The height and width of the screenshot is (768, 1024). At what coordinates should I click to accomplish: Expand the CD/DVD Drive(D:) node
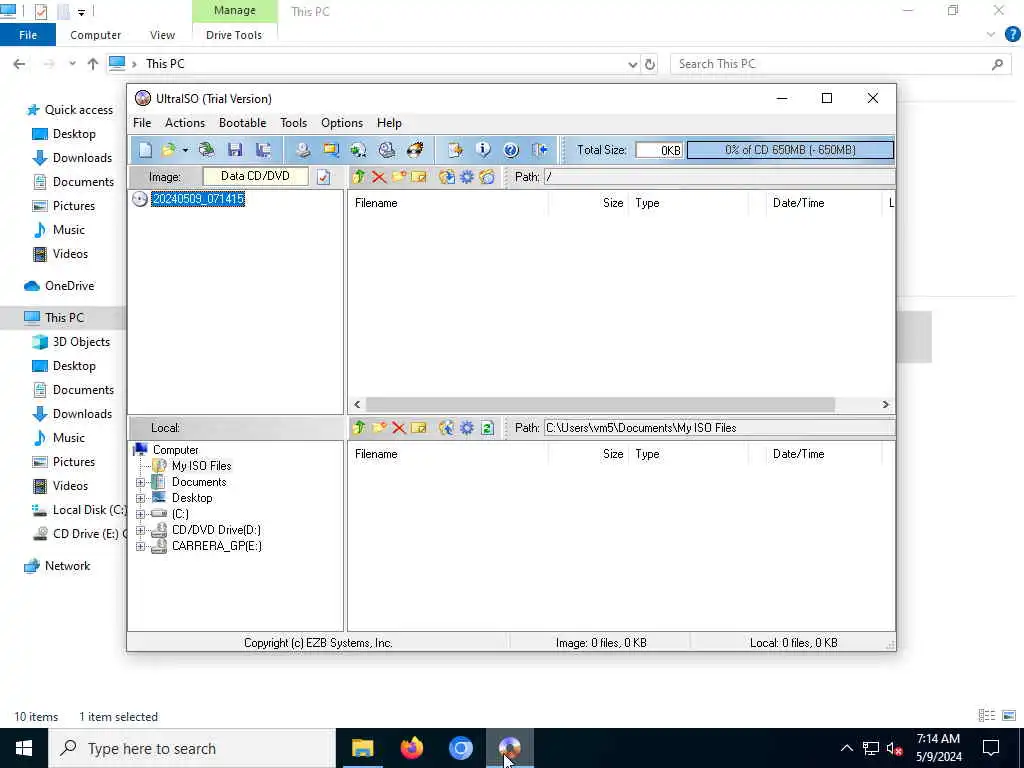[x=140, y=530]
